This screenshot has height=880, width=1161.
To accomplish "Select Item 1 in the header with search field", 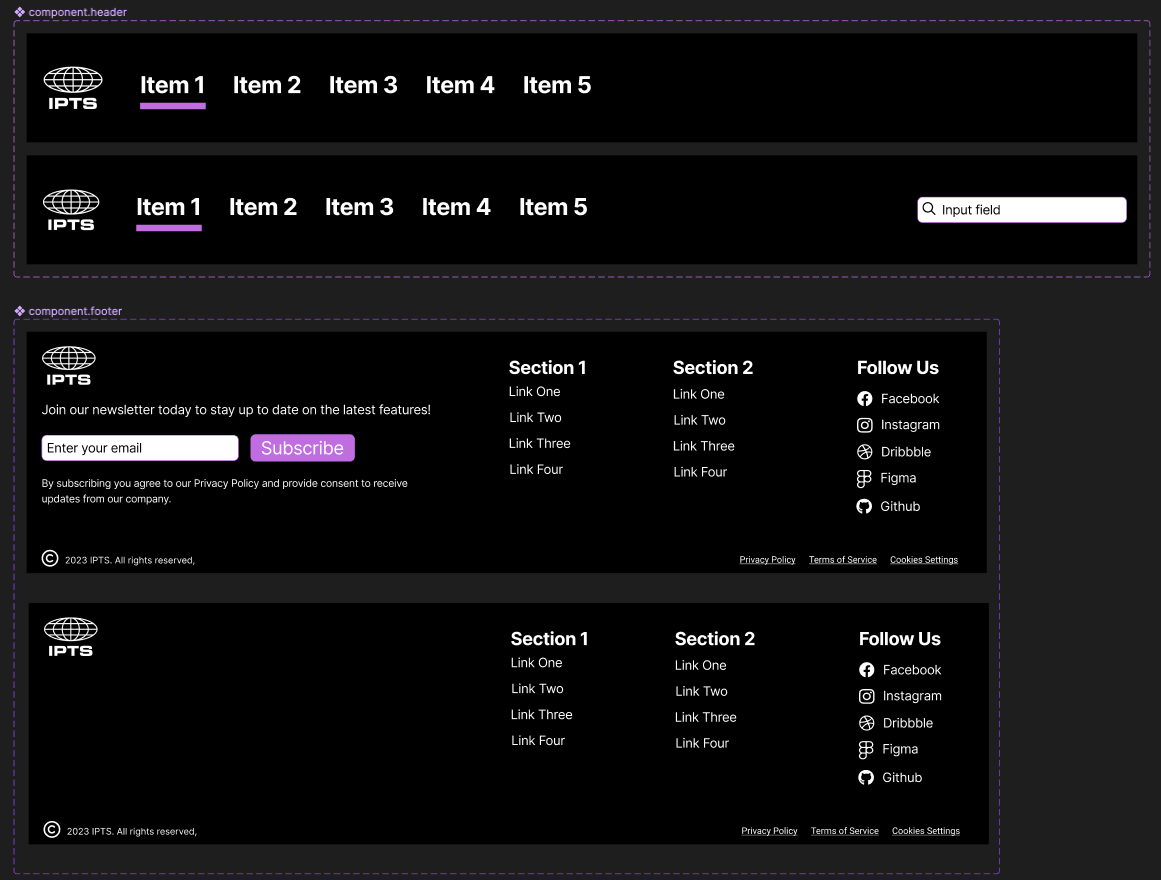I will tap(168, 207).
